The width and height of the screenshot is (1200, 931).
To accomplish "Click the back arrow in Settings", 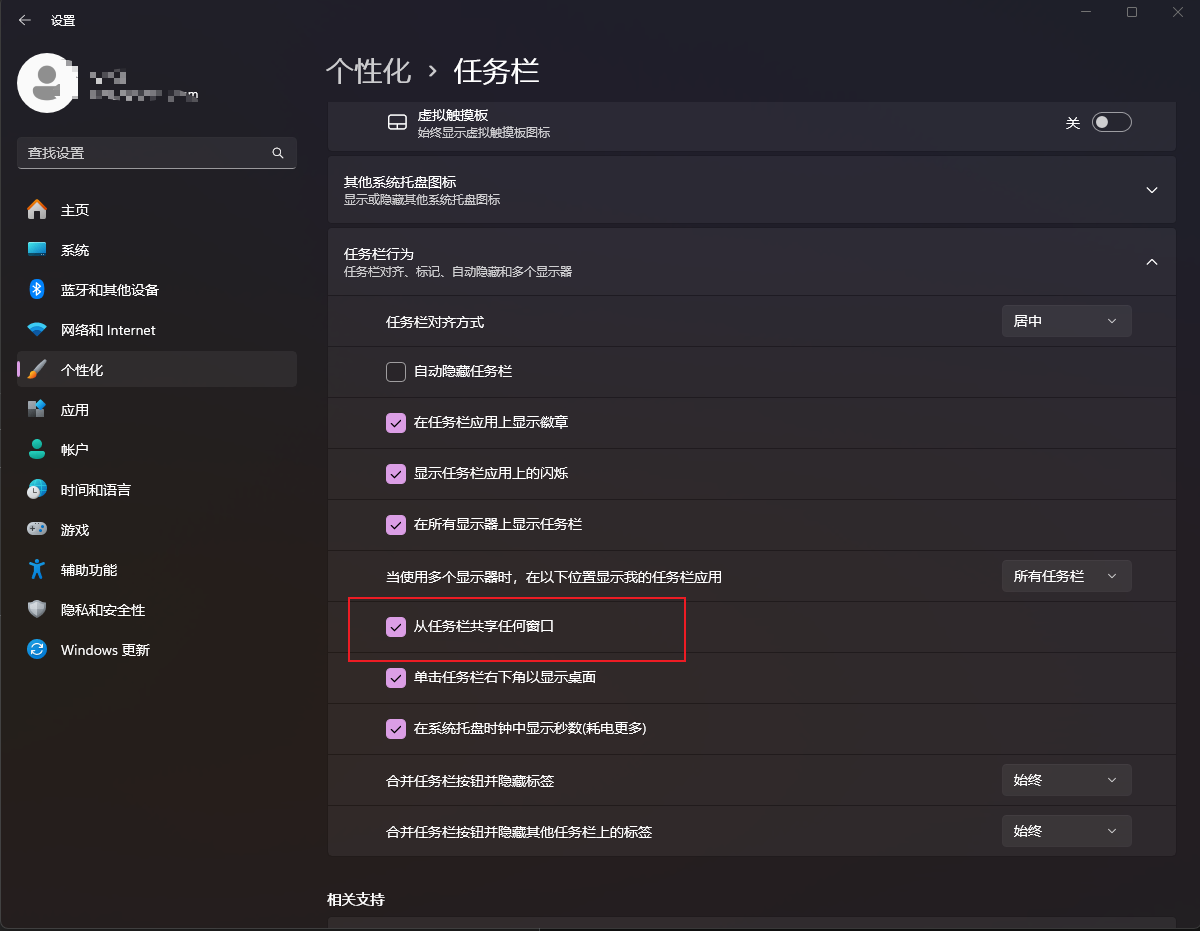I will point(25,20).
